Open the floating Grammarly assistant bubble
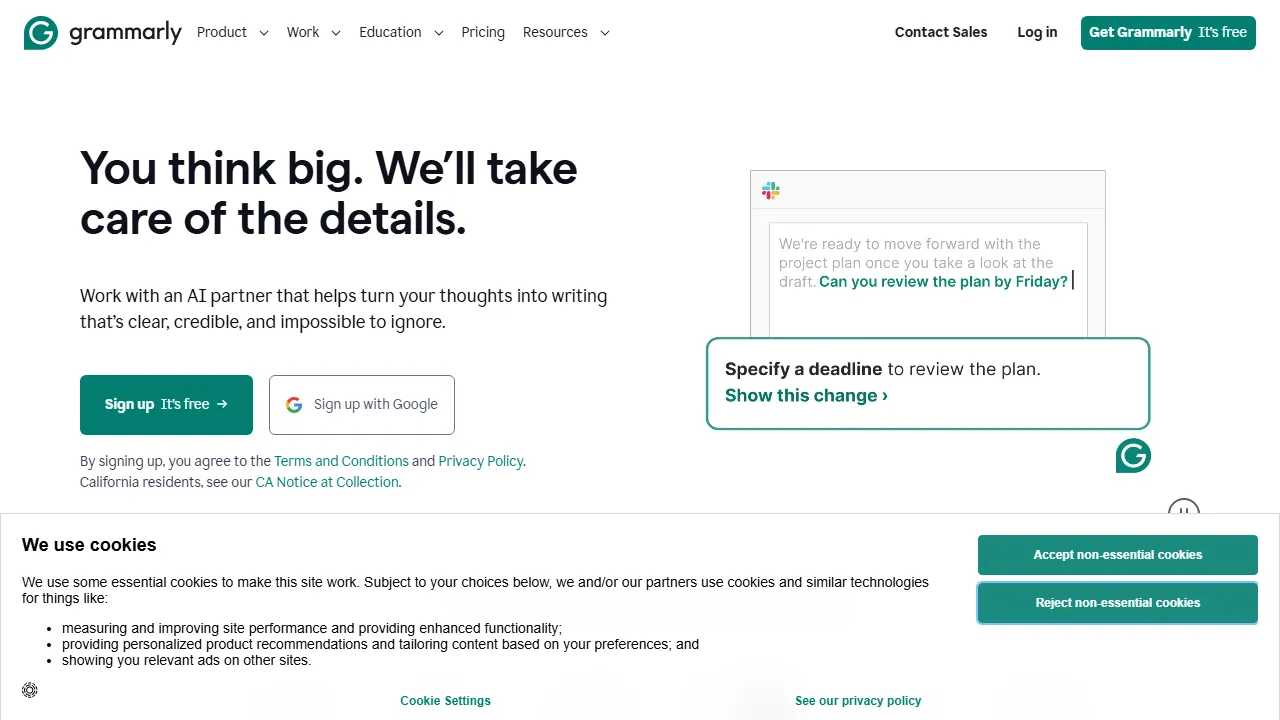 click(x=1133, y=456)
